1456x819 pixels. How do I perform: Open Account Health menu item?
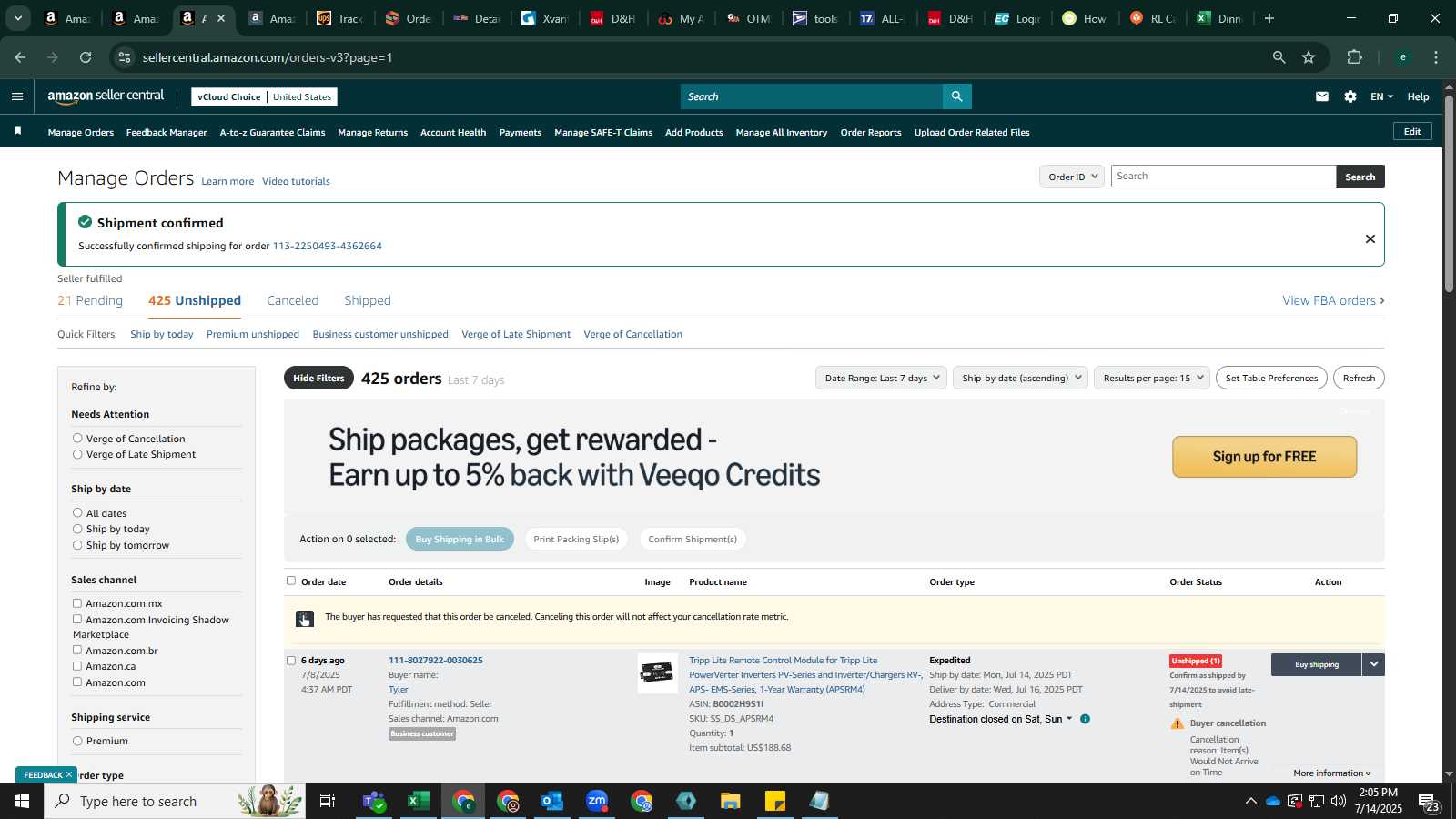[x=453, y=132]
